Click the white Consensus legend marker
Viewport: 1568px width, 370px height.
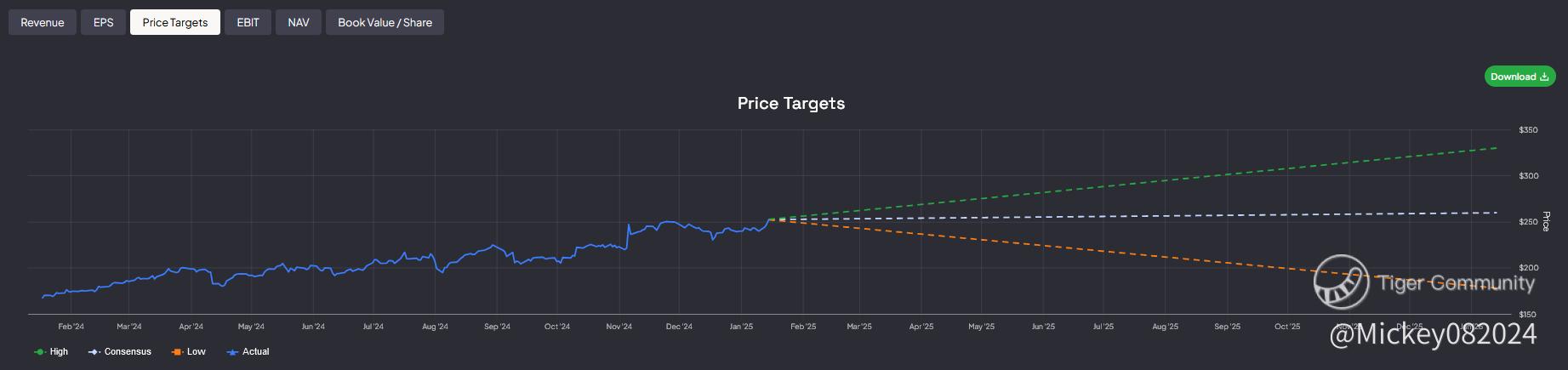click(x=93, y=352)
